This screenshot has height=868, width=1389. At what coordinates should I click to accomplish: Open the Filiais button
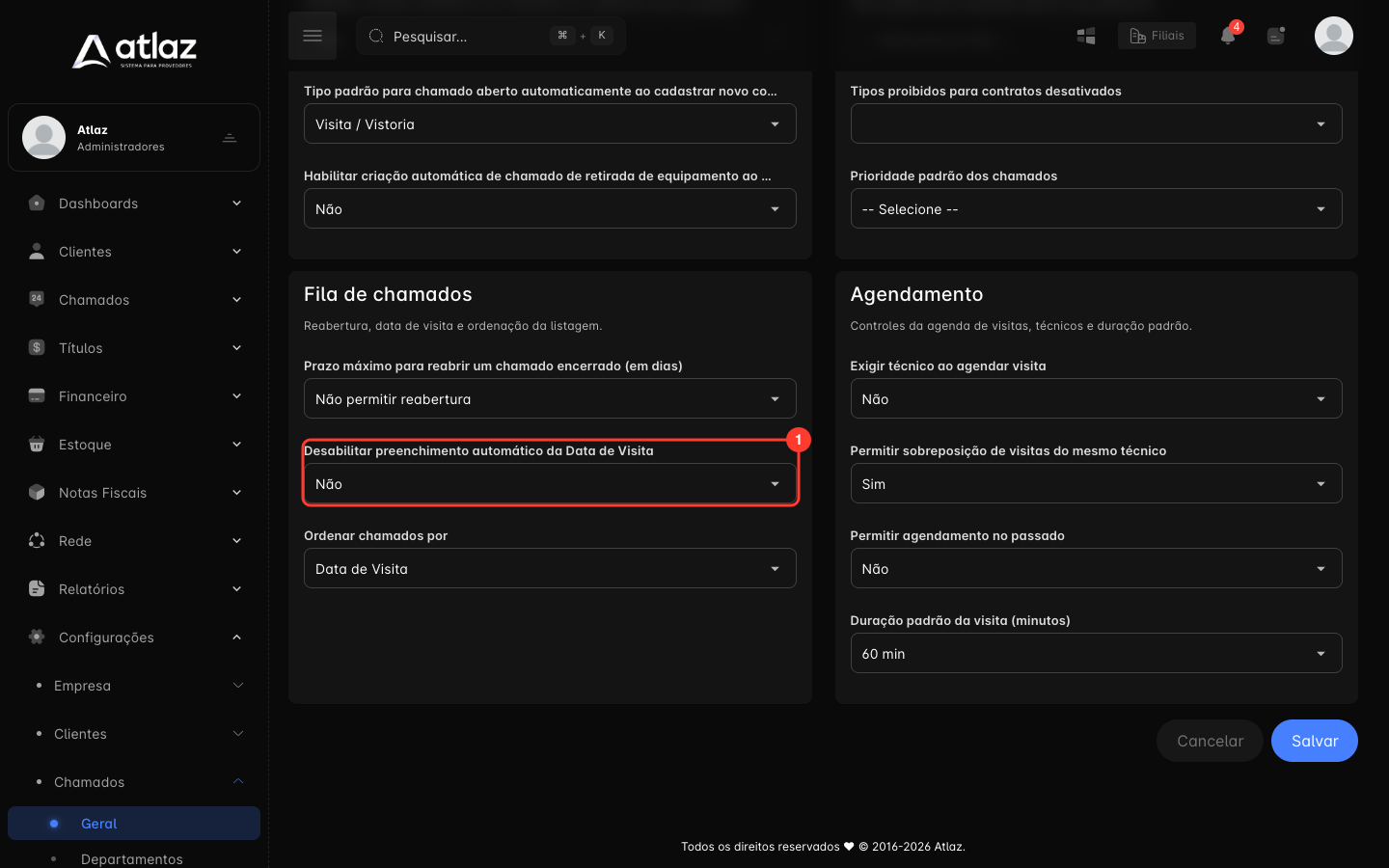point(1157,36)
